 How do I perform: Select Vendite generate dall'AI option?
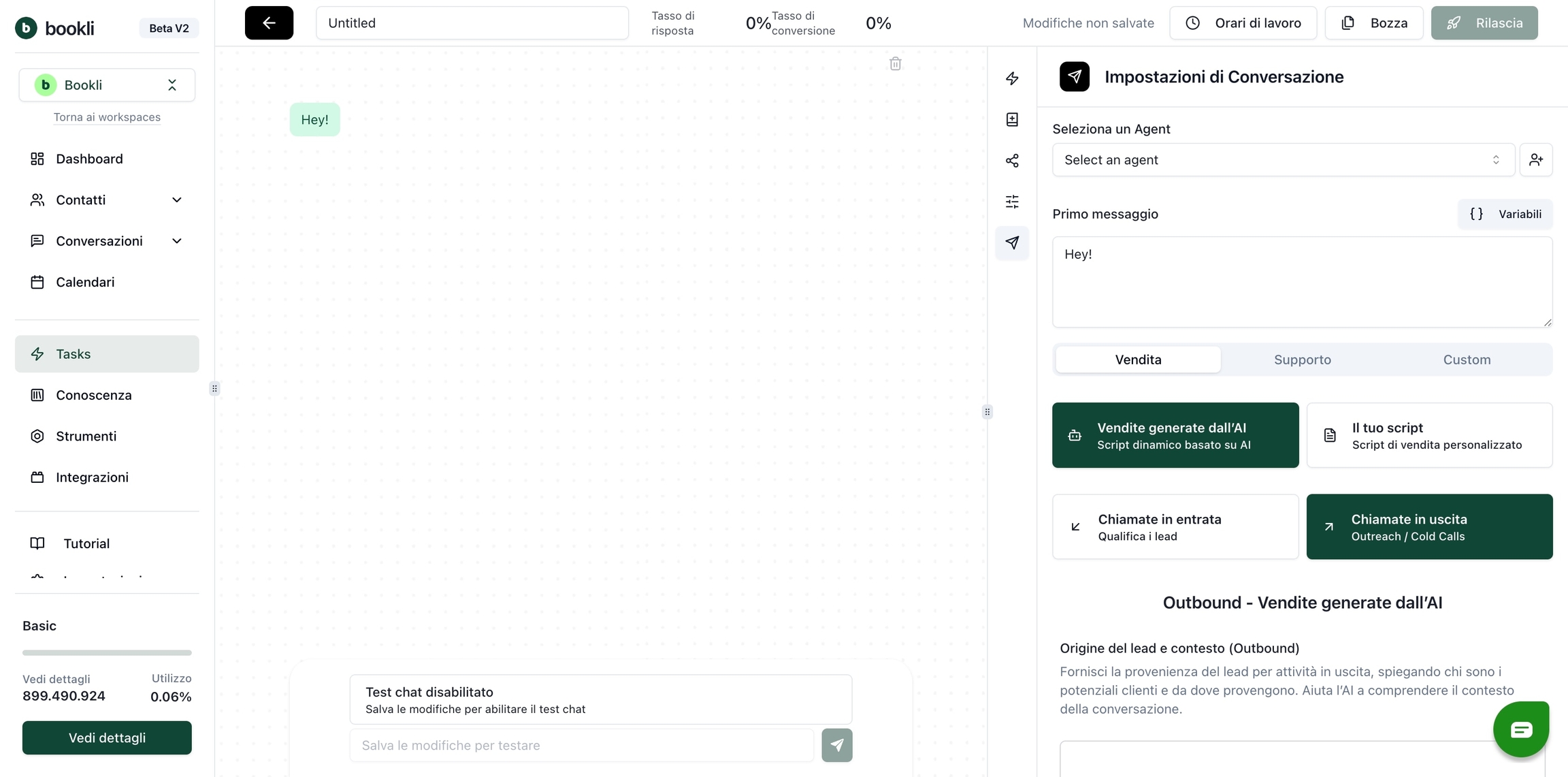[x=1175, y=435]
